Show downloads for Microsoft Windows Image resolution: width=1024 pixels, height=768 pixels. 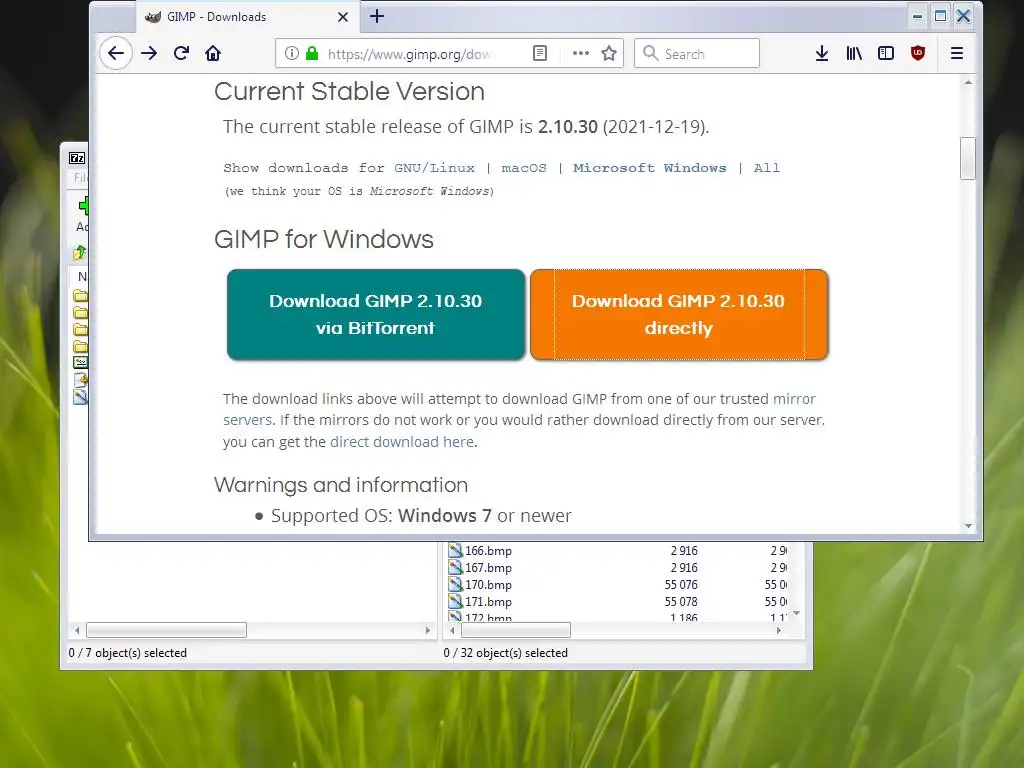click(x=650, y=168)
